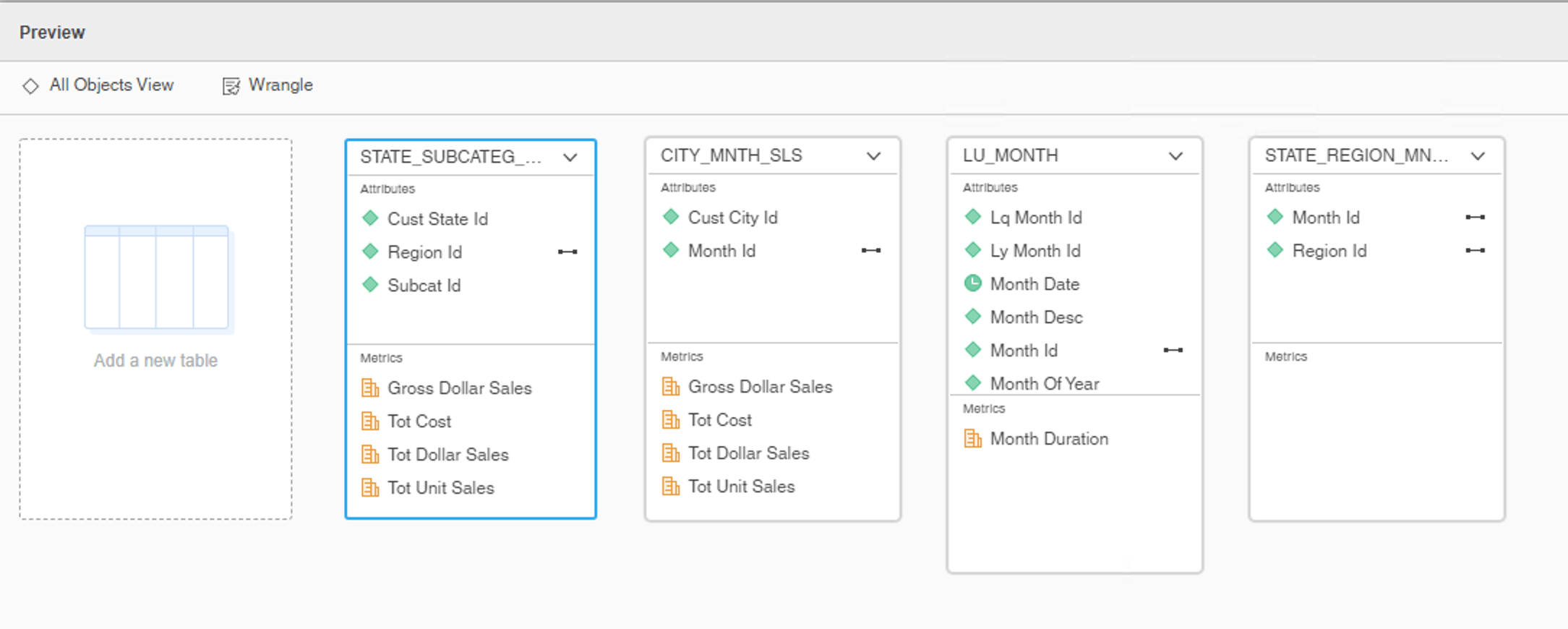This screenshot has width=1568, height=629.
Task: Select the Ly Month Id attribute
Action: [1035, 250]
